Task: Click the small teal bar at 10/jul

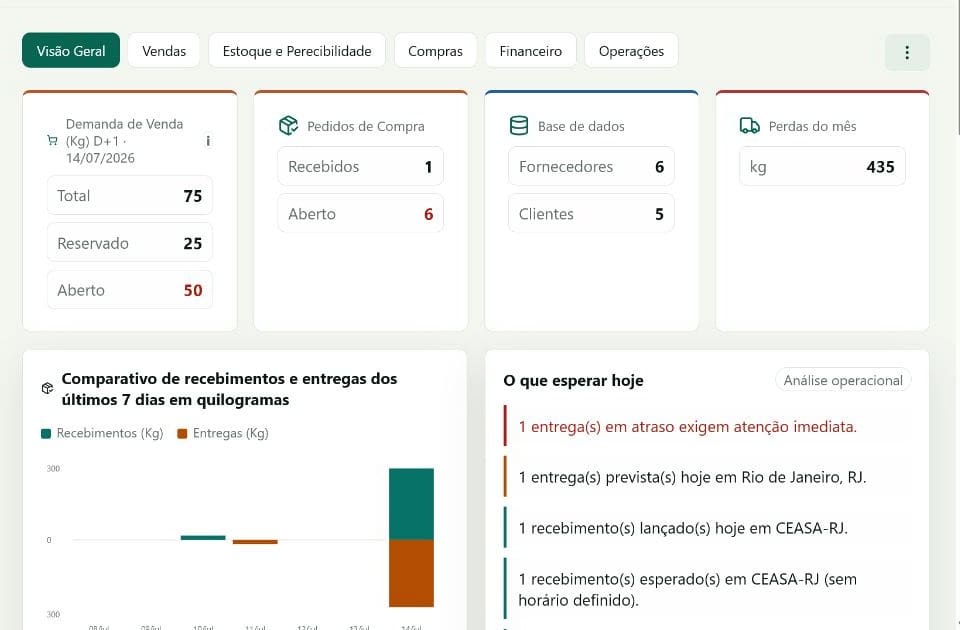Action: pyautogui.click(x=203, y=538)
